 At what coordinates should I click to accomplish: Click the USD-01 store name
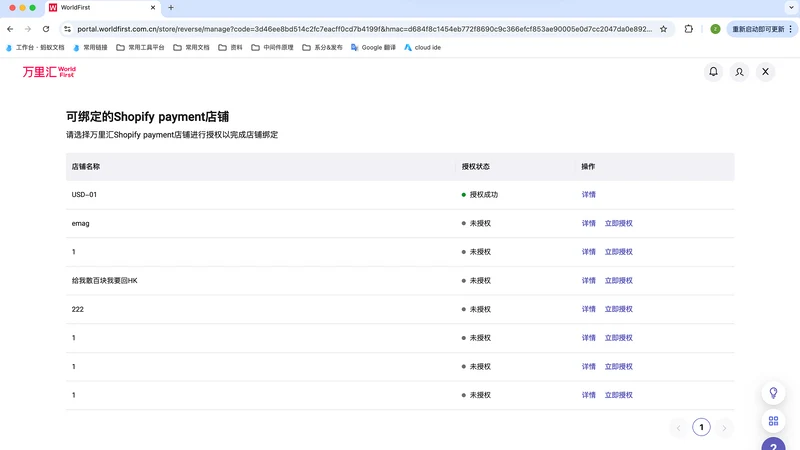point(84,194)
